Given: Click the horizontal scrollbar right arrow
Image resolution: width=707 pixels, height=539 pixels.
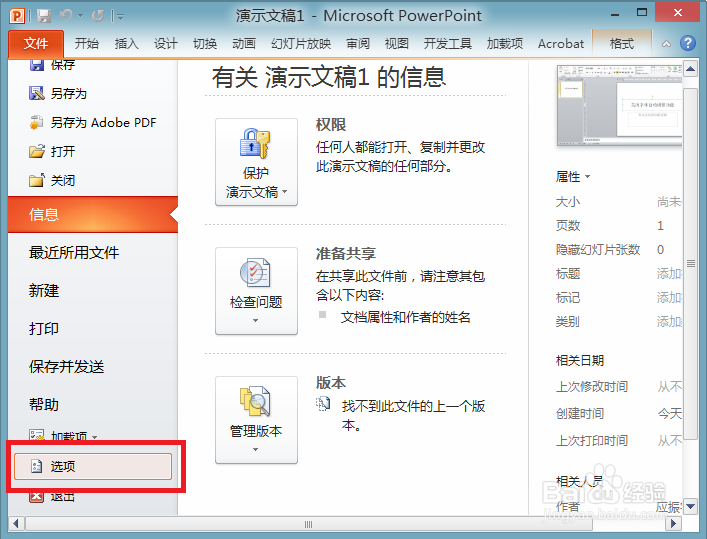Looking at the screenshot, I should click(x=674, y=524).
